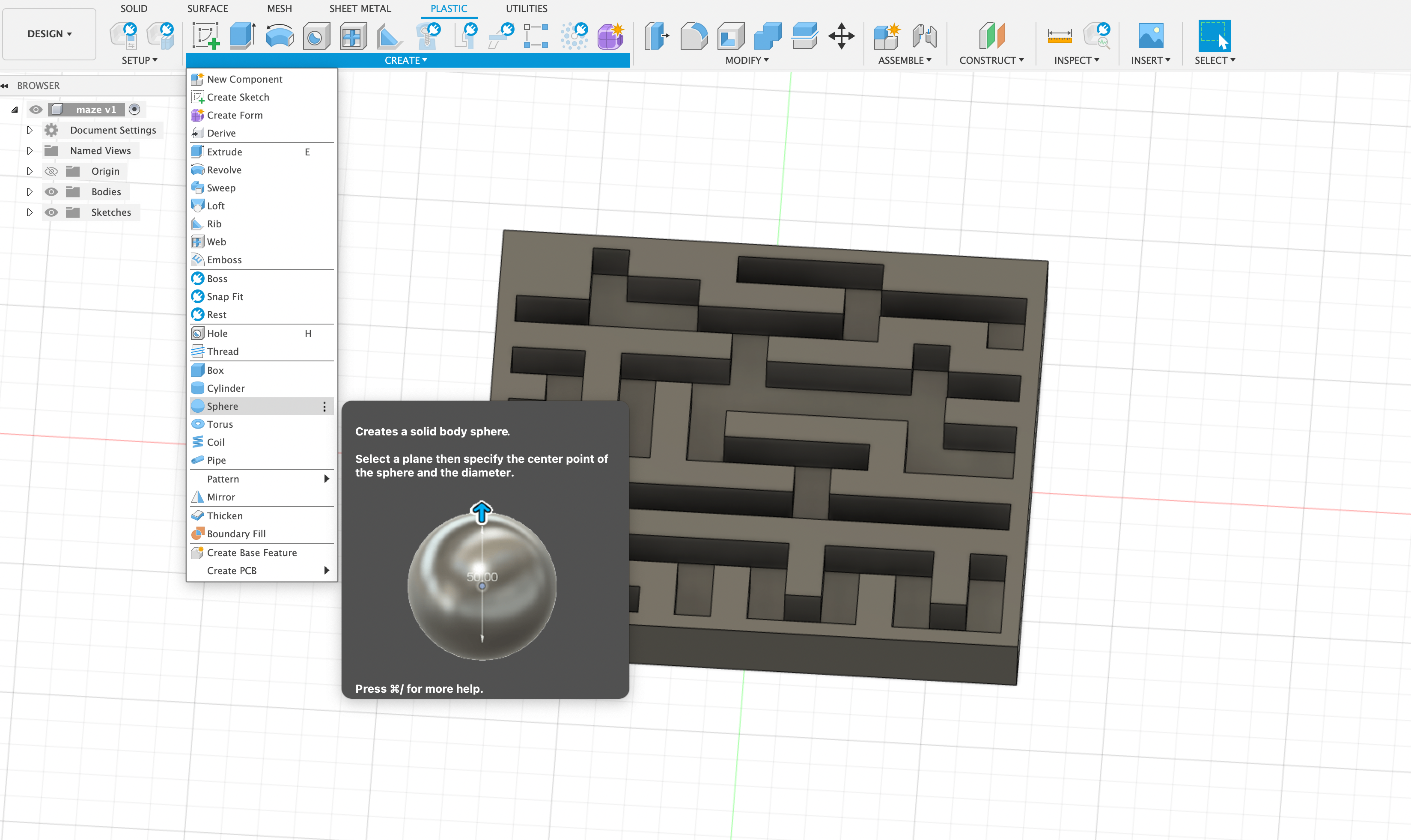Expand the Bodies tree item
The width and height of the screenshot is (1411, 840).
tap(30, 191)
